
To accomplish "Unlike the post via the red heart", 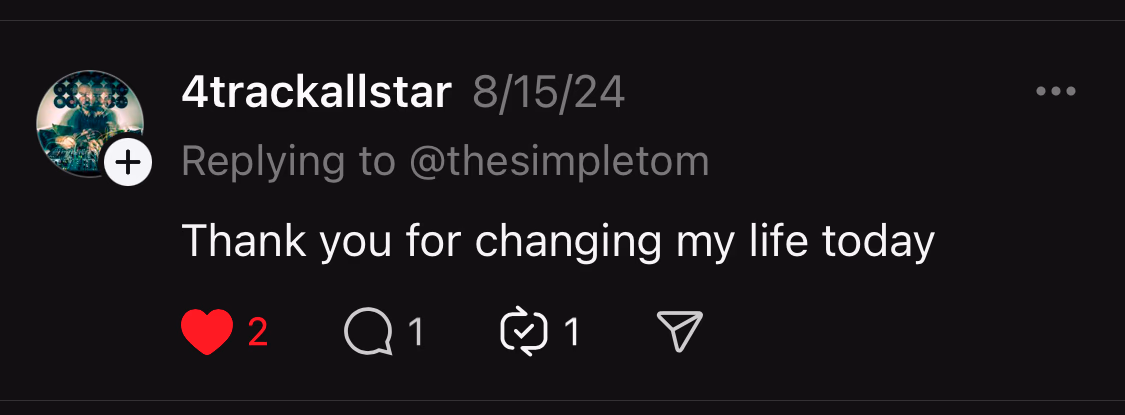I will click(207, 332).
